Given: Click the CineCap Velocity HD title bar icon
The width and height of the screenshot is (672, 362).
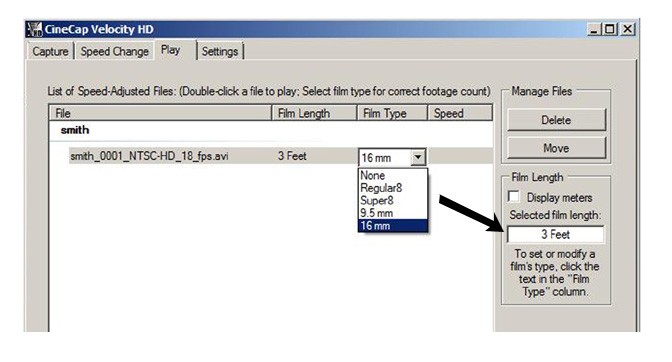Looking at the screenshot, I should (x=34, y=29).
